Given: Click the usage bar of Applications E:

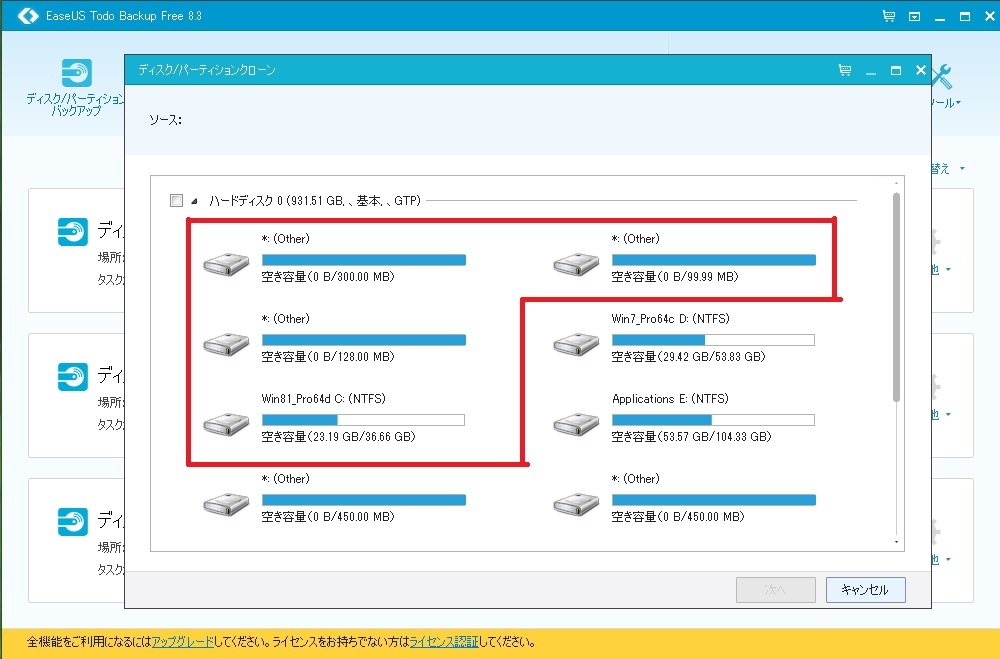Looking at the screenshot, I should pos(713,420).
